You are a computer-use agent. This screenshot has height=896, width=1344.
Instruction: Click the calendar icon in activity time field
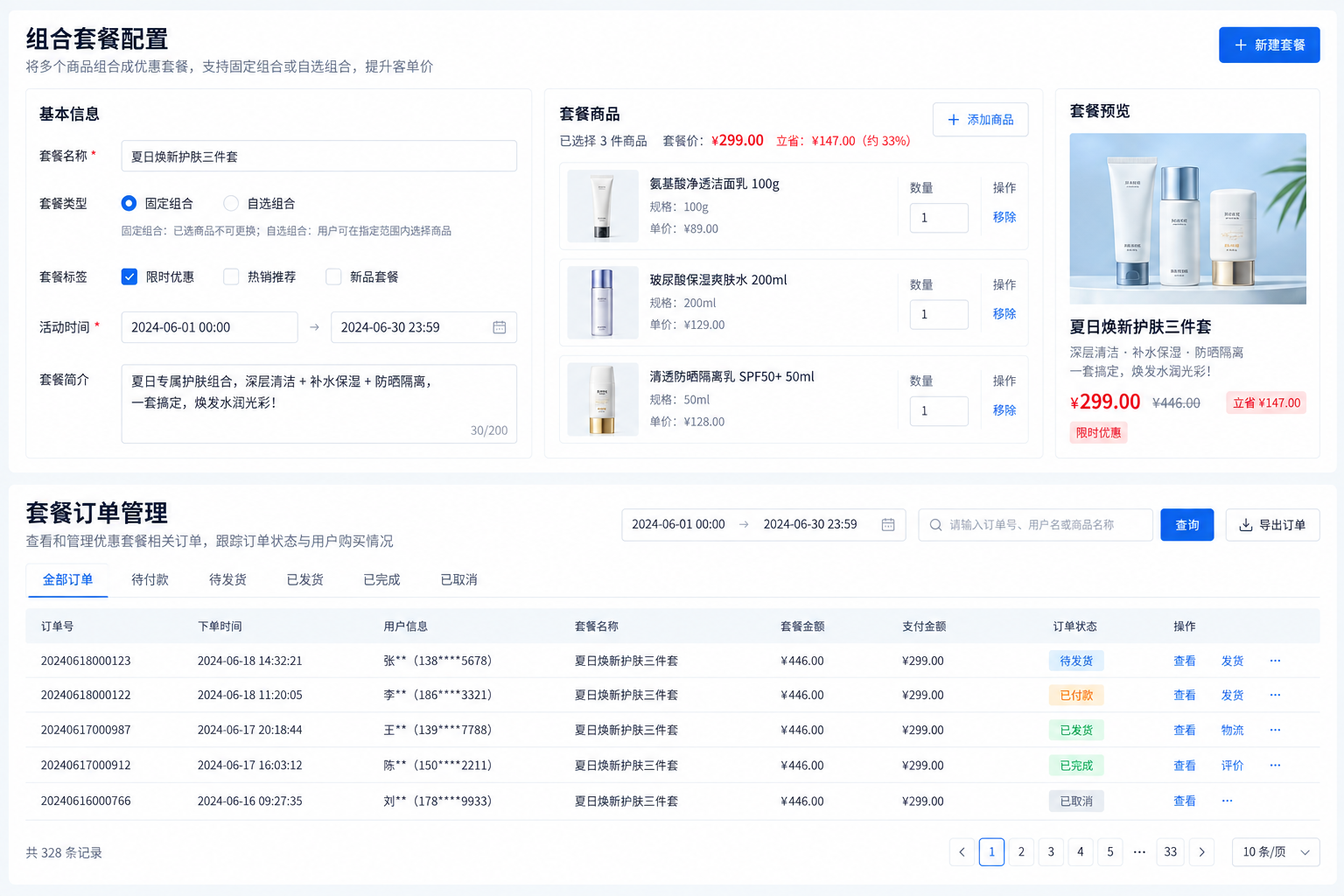[x=500, y=327]
